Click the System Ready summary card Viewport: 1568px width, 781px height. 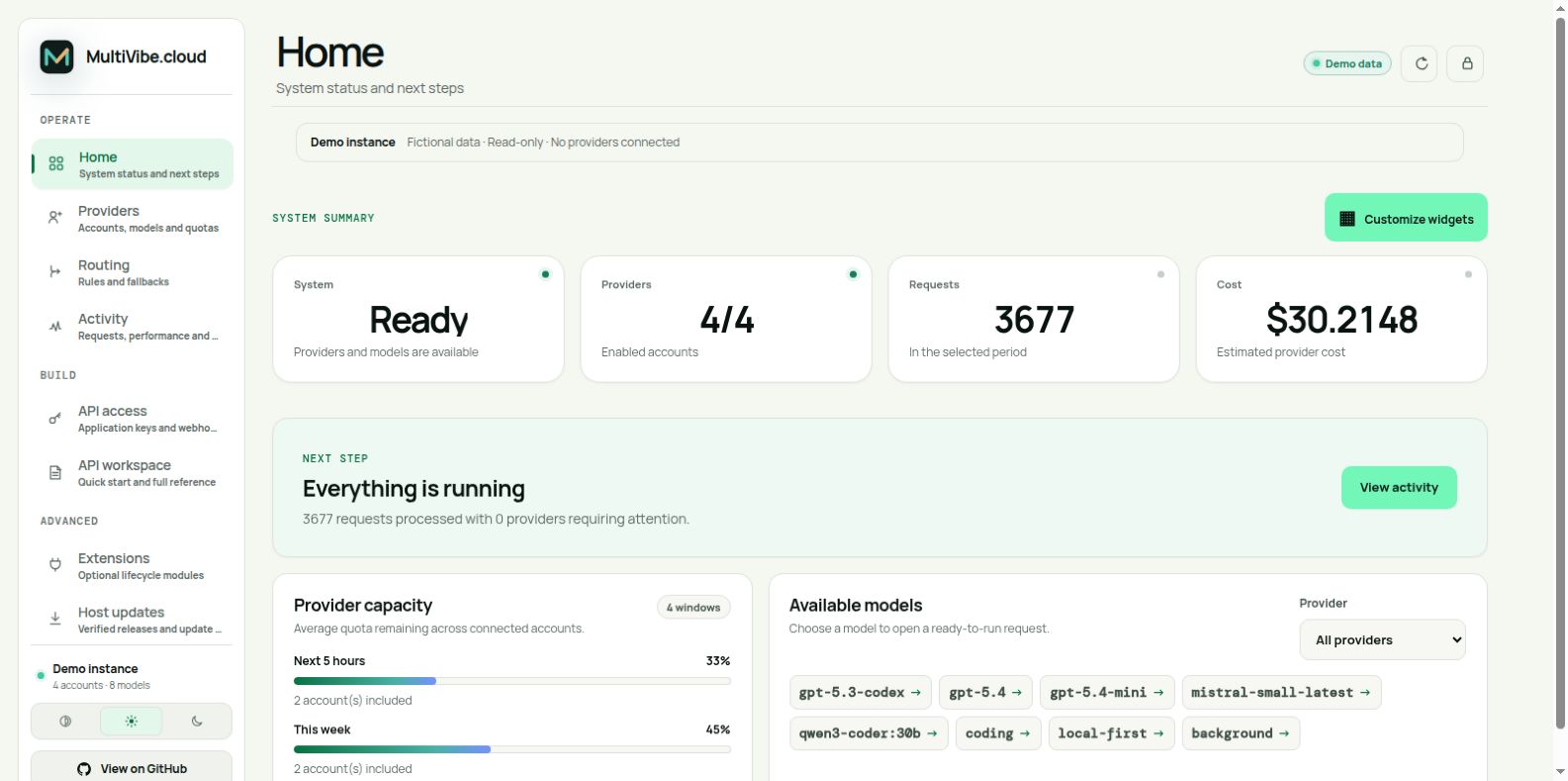tap(418, 319)
